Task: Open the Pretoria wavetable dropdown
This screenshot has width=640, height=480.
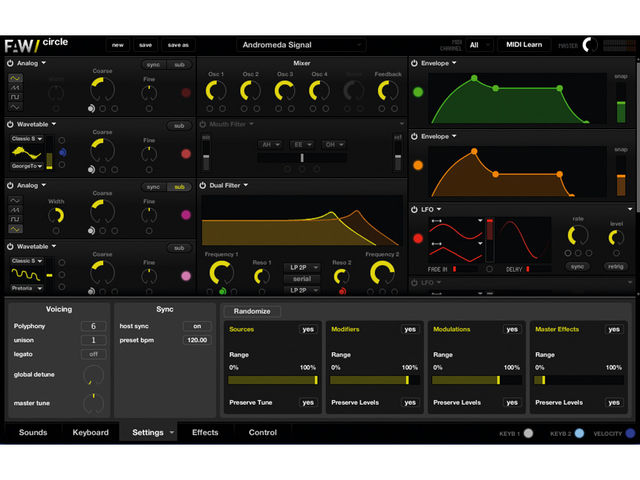Action: pyautogui.click(x=27, y=288)
